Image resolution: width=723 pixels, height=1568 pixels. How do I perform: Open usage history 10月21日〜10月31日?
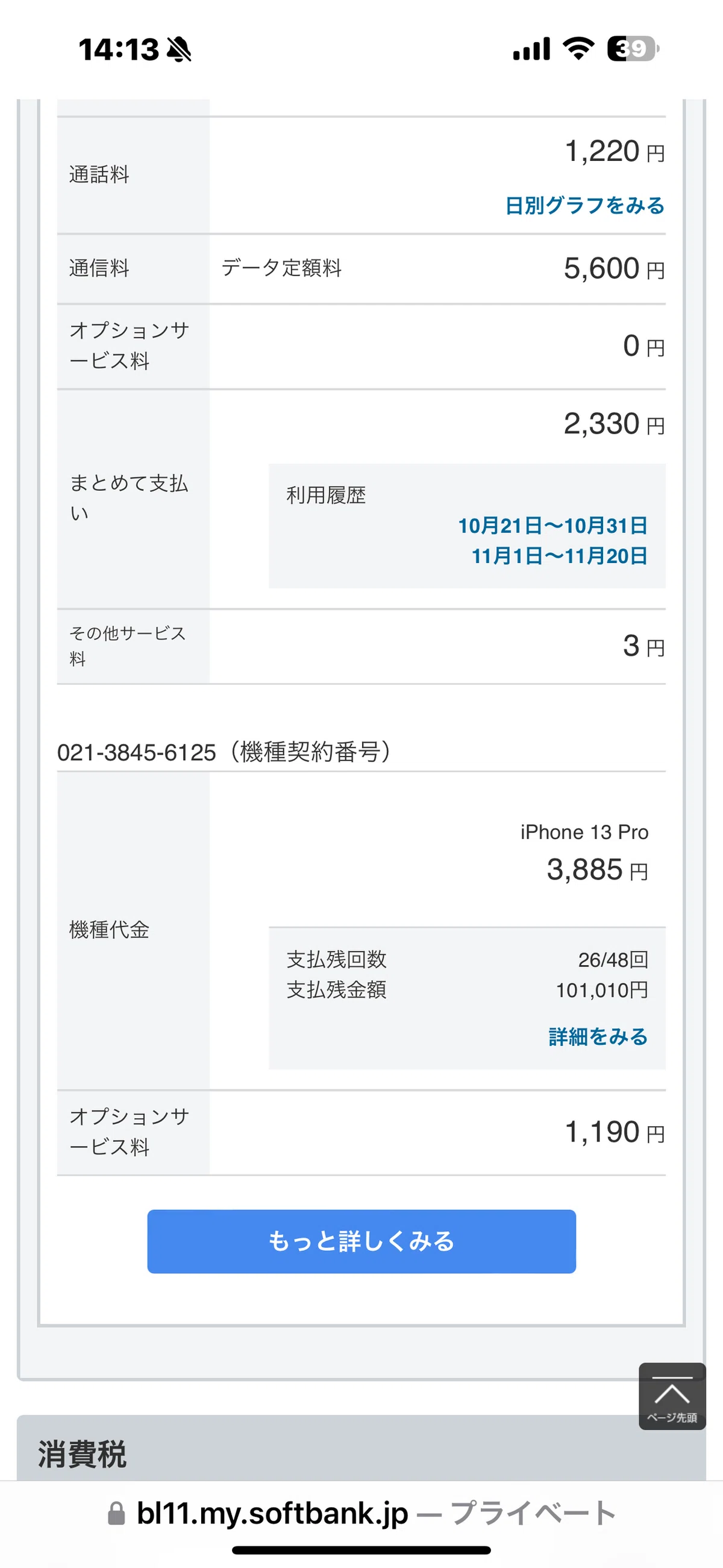(552, 525)
